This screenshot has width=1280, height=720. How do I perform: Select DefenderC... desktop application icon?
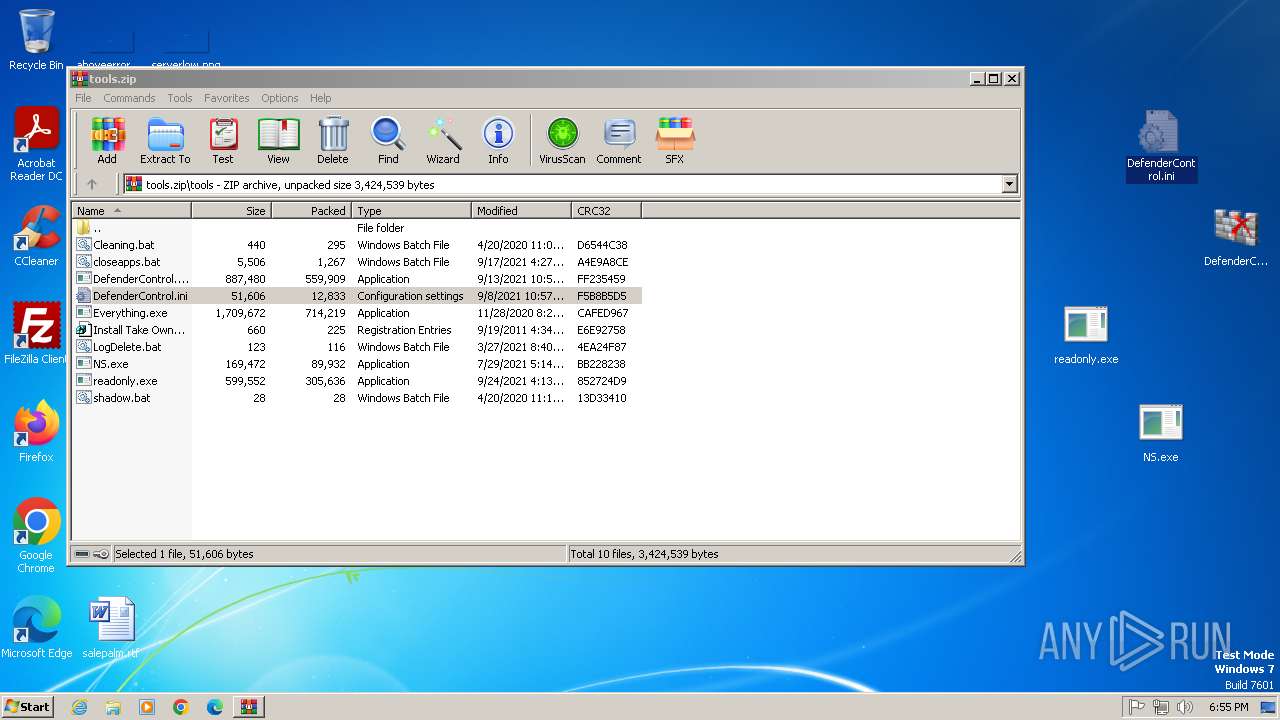[x=1236, y=237]
